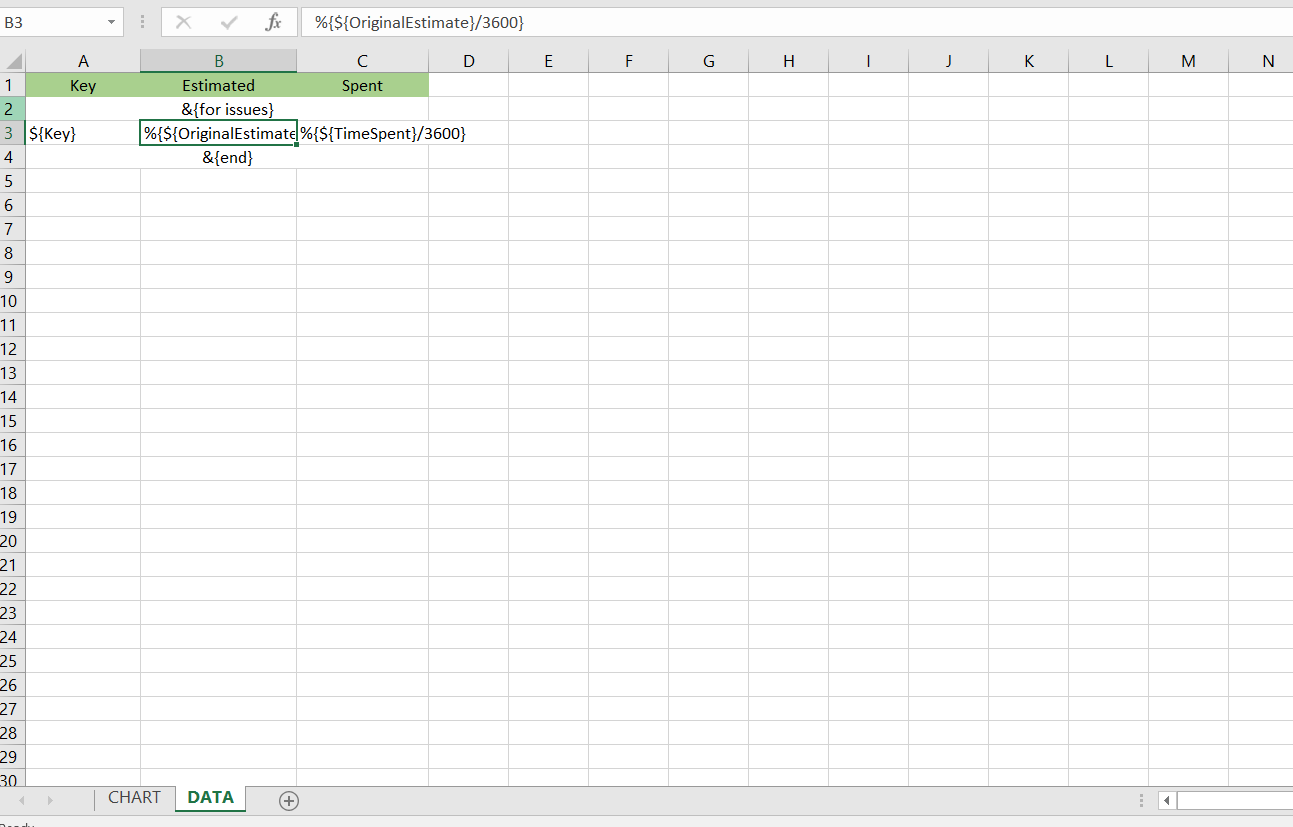The image size is (1293, 827).
Task: Select cell containing '${Key}'
Action: pyautogui.click(x=83, y=133)
